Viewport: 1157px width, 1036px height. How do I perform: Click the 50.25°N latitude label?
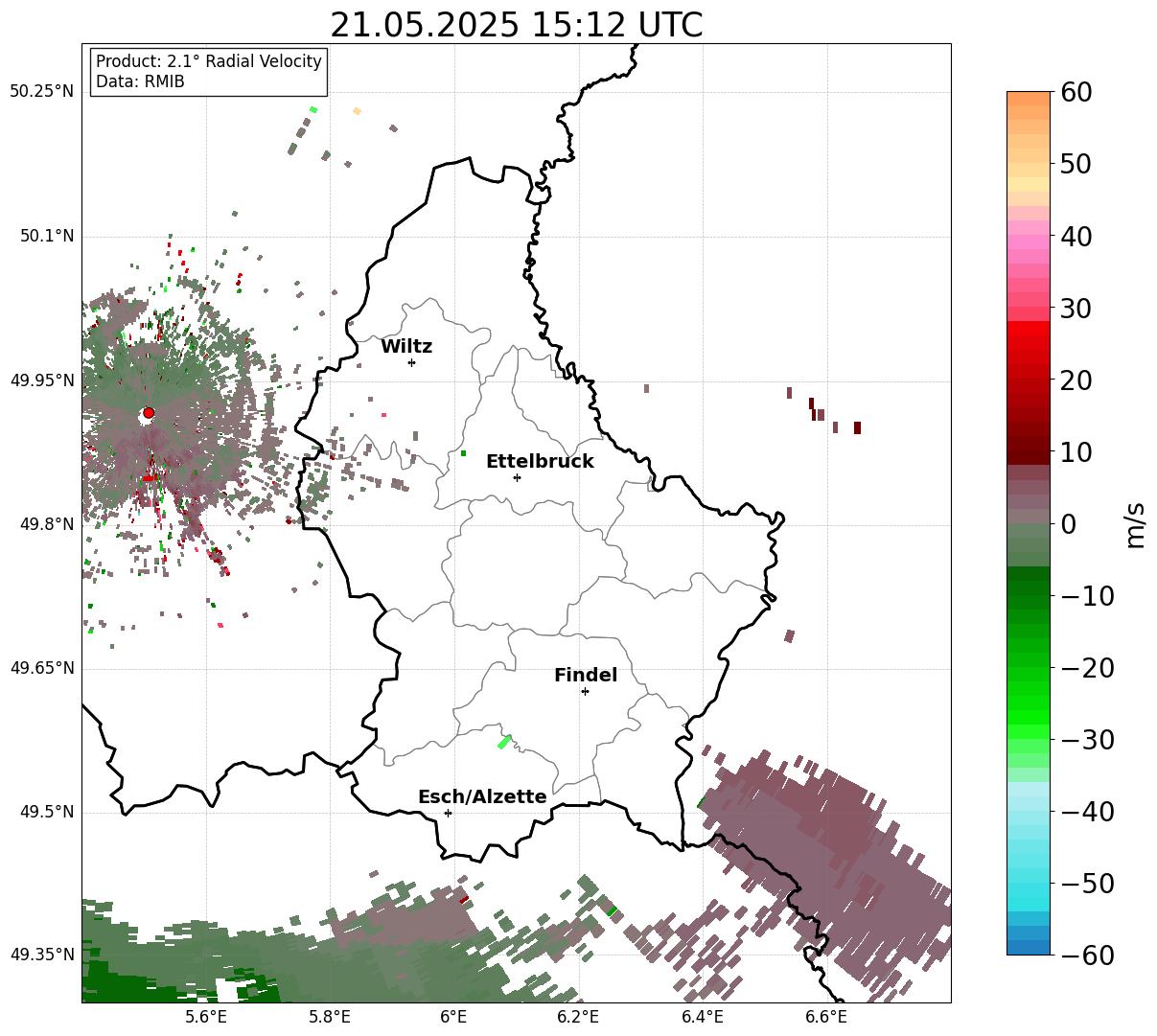[x=41, y=92]
